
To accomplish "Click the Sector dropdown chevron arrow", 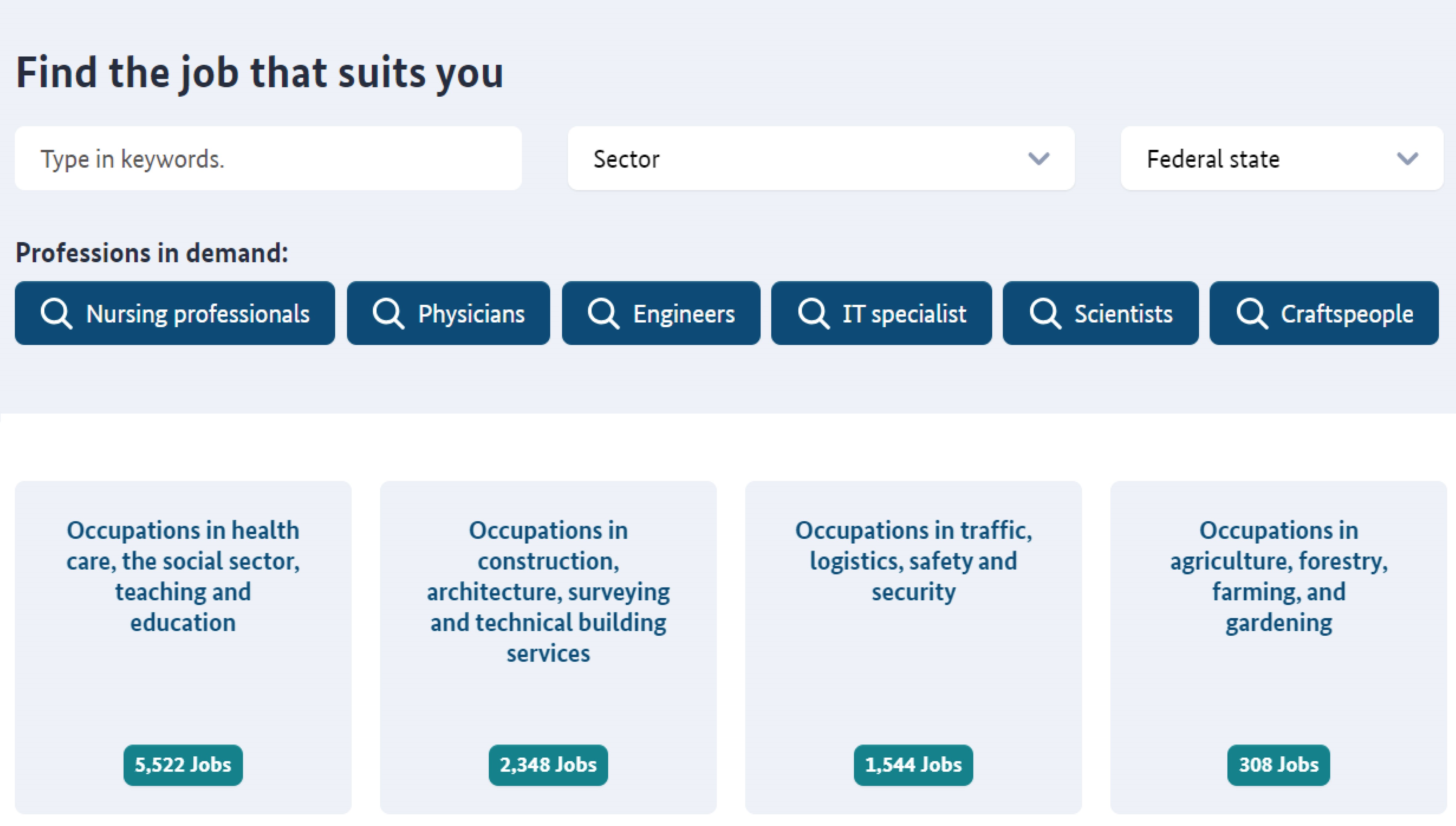I will tap(1039, 159).
